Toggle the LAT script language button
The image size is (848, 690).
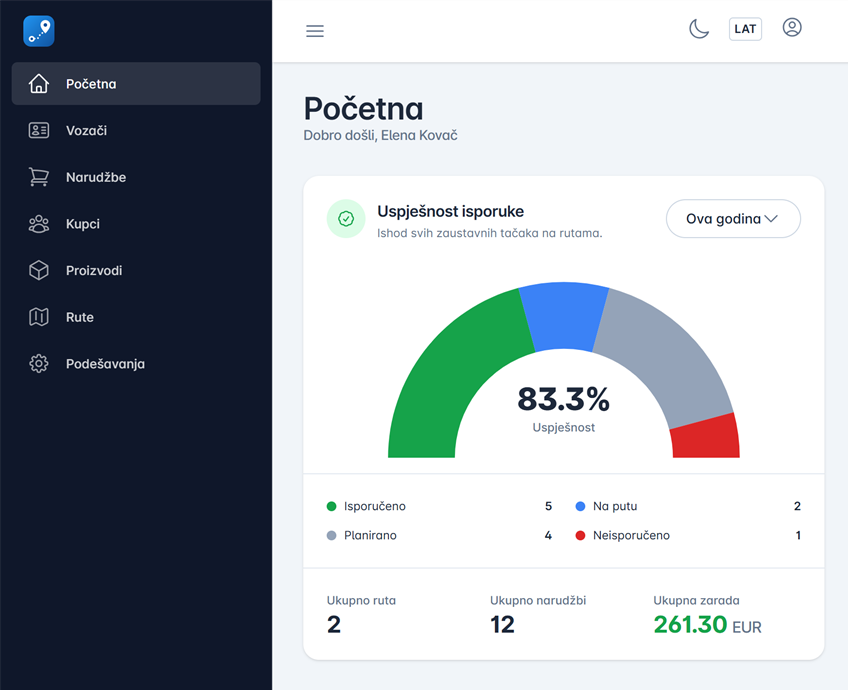pos(745,29)
